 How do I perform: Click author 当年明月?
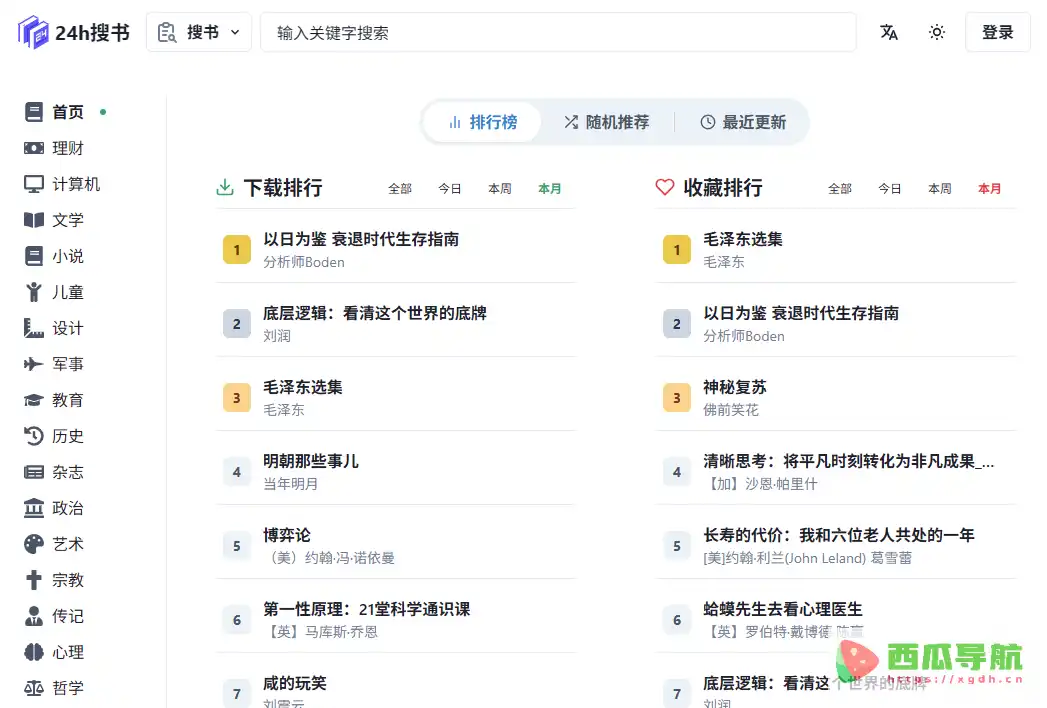point(290,484)
